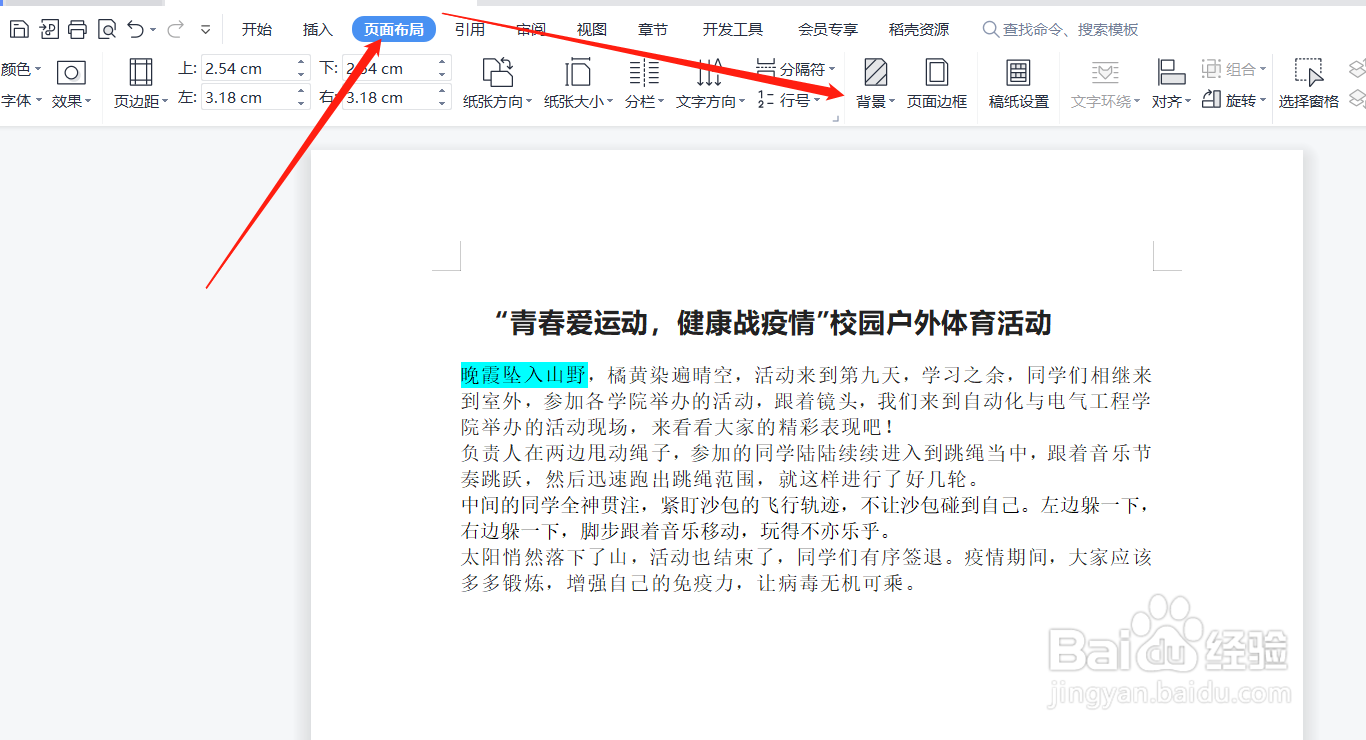Switch to the 开始 tab
Image resolution: width=1366 pixels, height=740 pixels.
(257, 29)
